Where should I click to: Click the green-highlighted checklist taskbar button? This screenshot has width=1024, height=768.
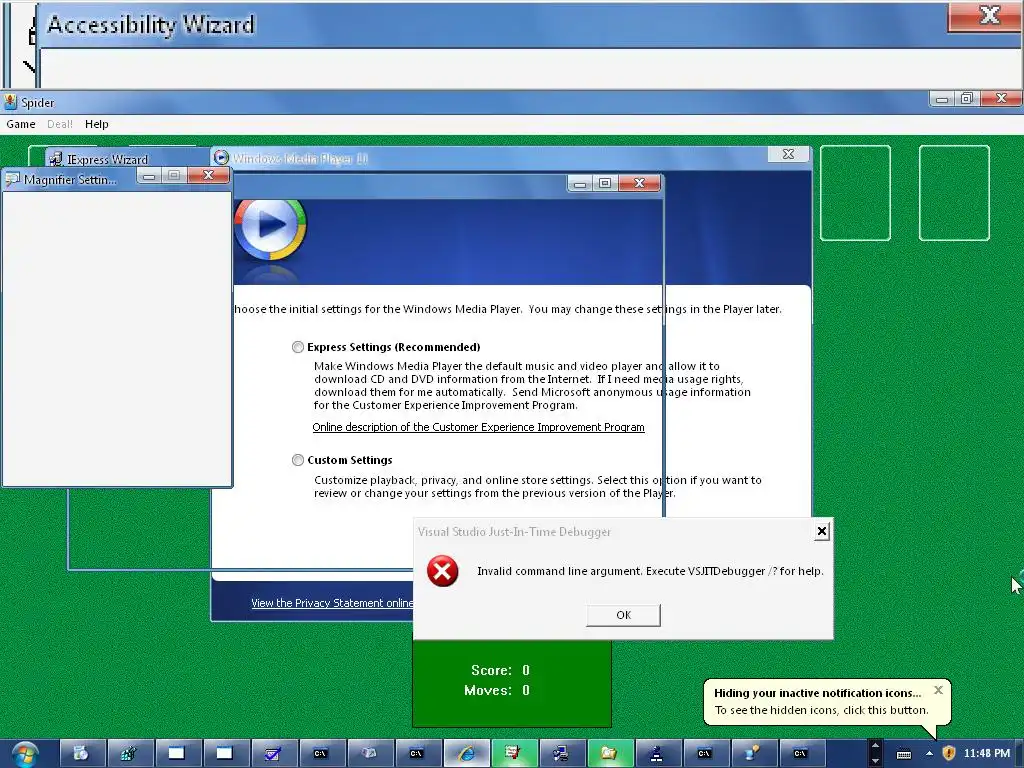[x=513, y=754]
